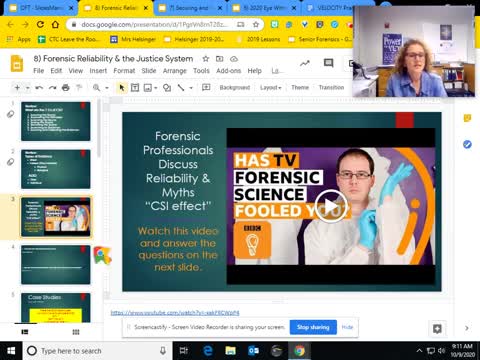This screenshot has width=480, height=360.
Task: Expand the side panel chevron
Action: pos(467,328)
